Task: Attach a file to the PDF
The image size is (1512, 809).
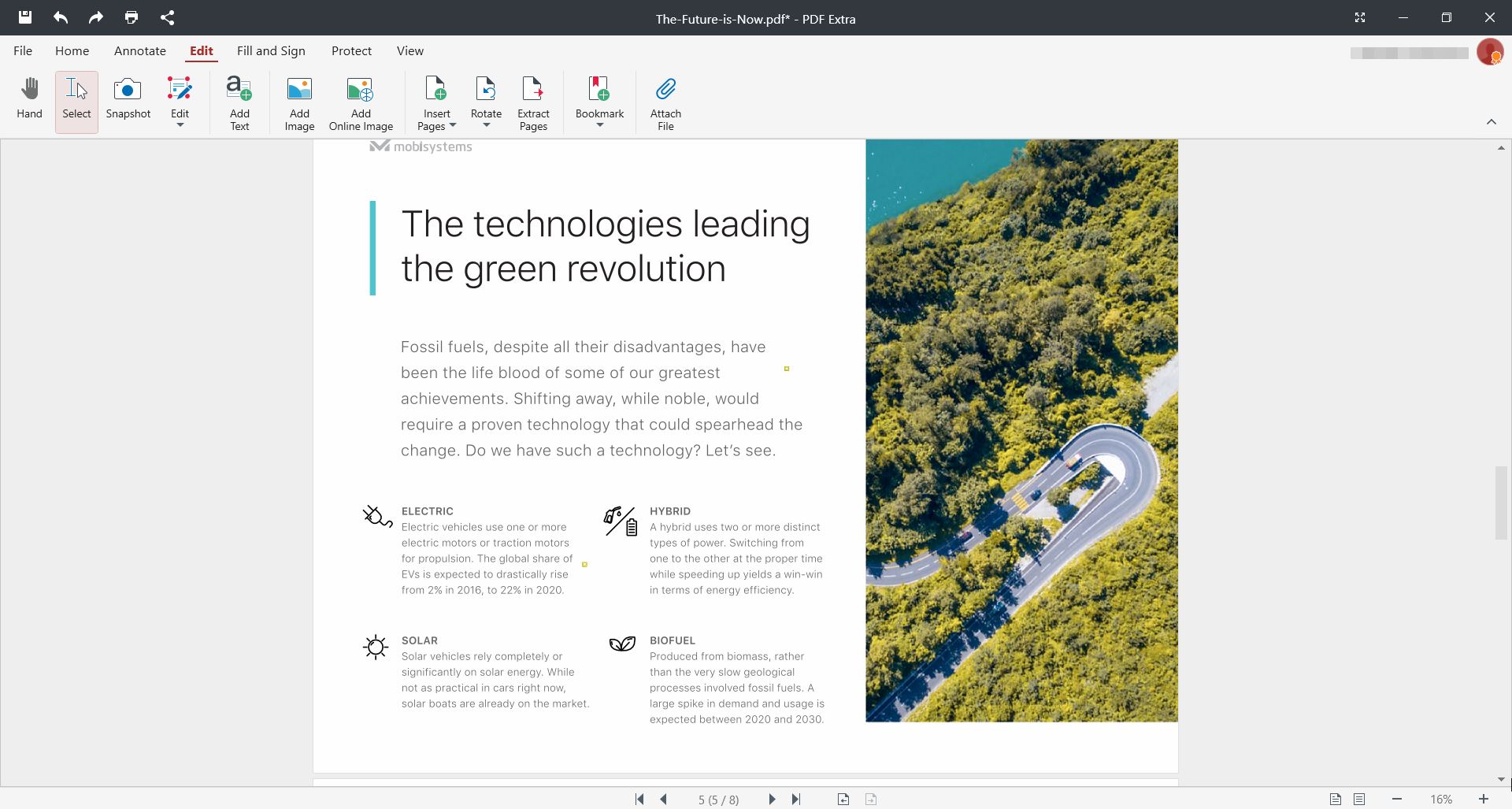Action: click(665, 101)
